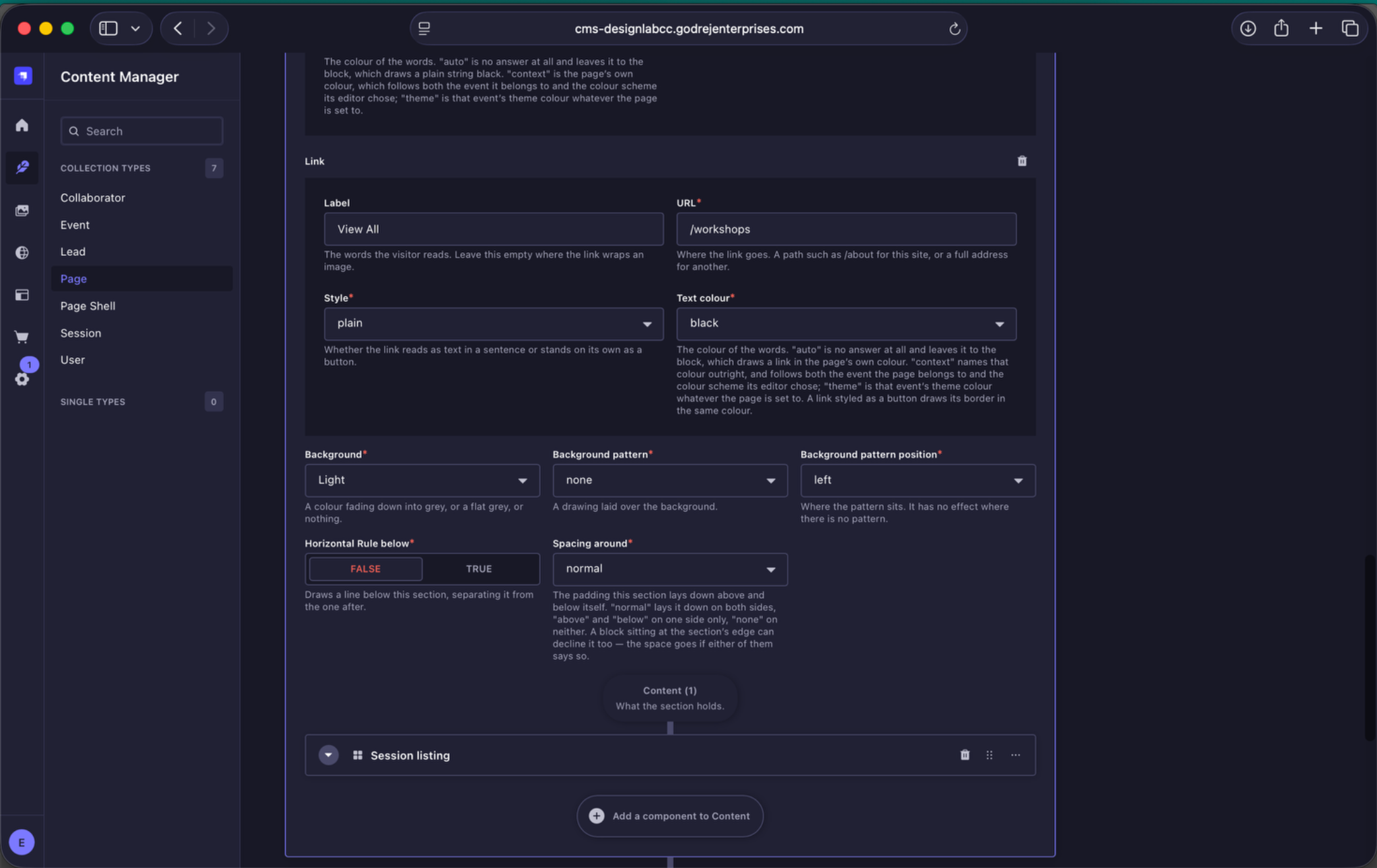Click Add a component to Content
The image size is (1377, 868).
[669, 816]
